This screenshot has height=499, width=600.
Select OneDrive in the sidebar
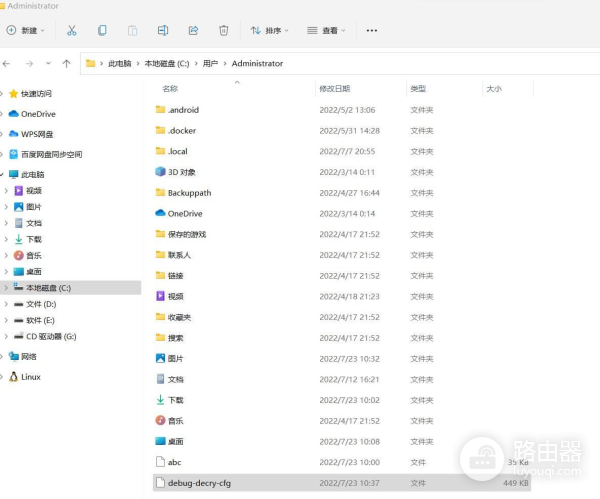click(x=38, y=114)
